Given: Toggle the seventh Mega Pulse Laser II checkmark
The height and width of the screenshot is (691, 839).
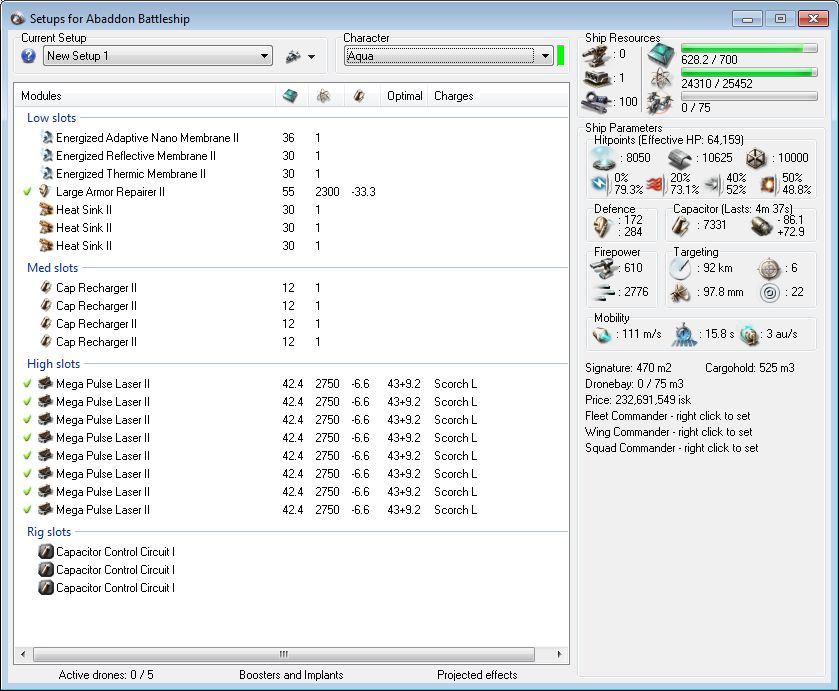Looking at the screenshot, I should pyautogui.click(x=27, y=492).
